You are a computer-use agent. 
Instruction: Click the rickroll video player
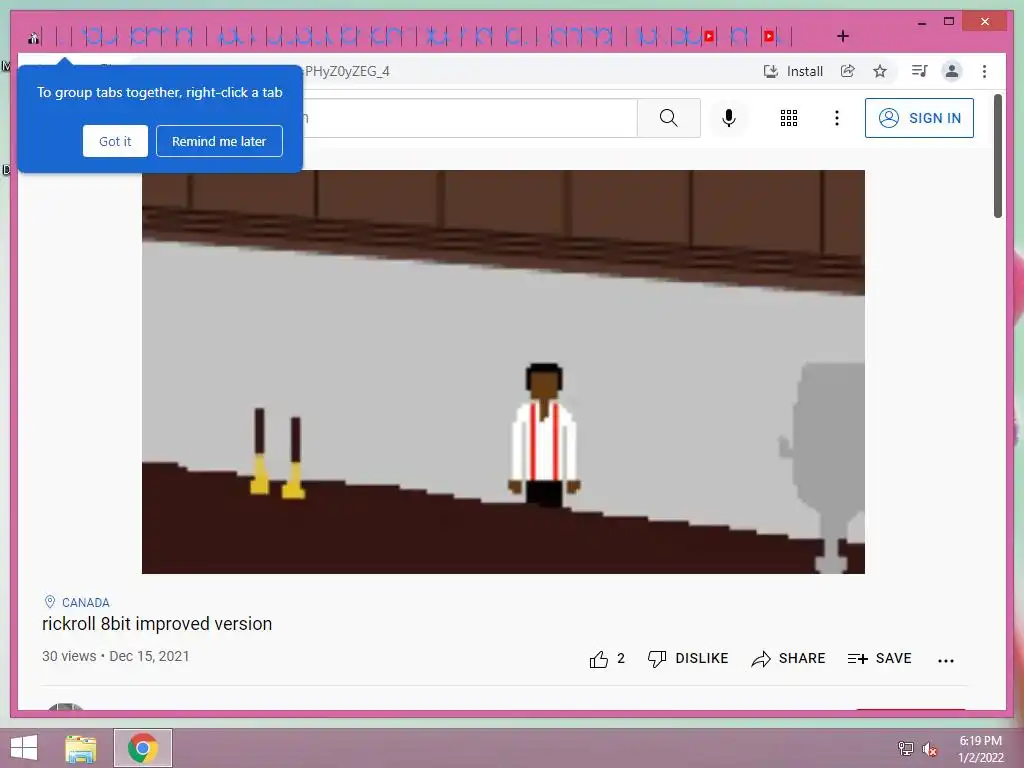[x=503, y=372]
